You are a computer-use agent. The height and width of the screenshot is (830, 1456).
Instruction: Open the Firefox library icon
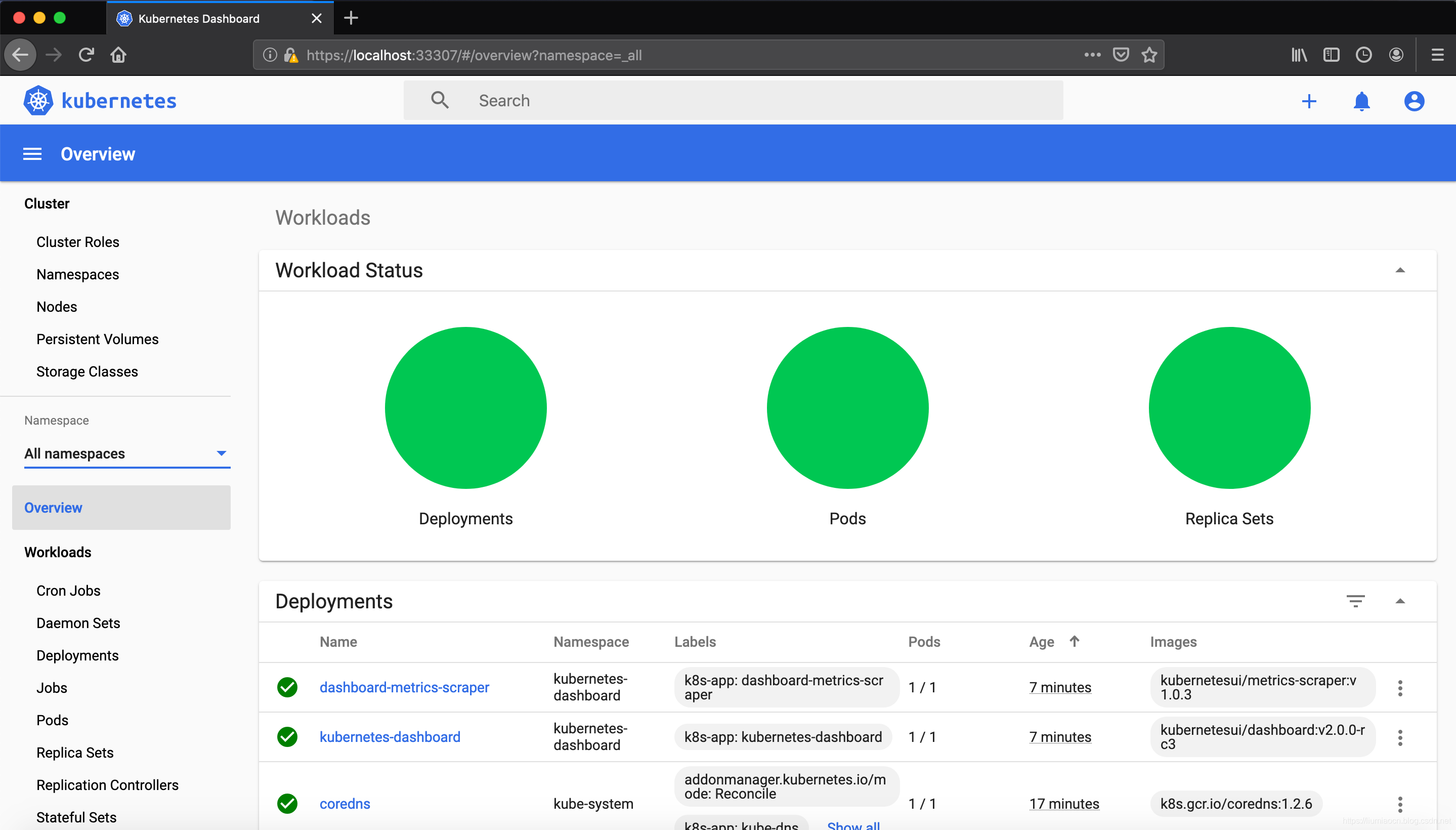(x=1299, y=55)
